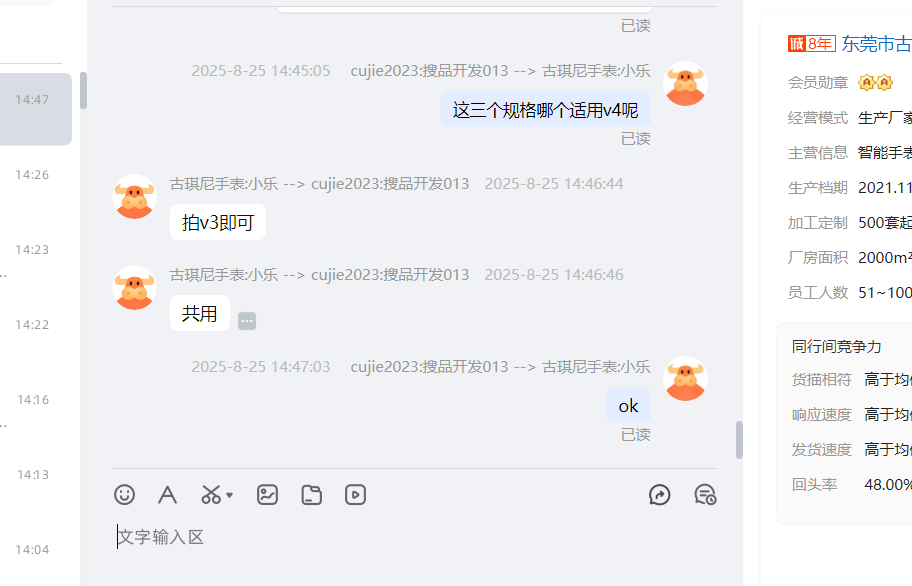Viewport: 912px width, 586px height.
Task: Open the 会员勋章 medal badges
Action: pos(875,83)
